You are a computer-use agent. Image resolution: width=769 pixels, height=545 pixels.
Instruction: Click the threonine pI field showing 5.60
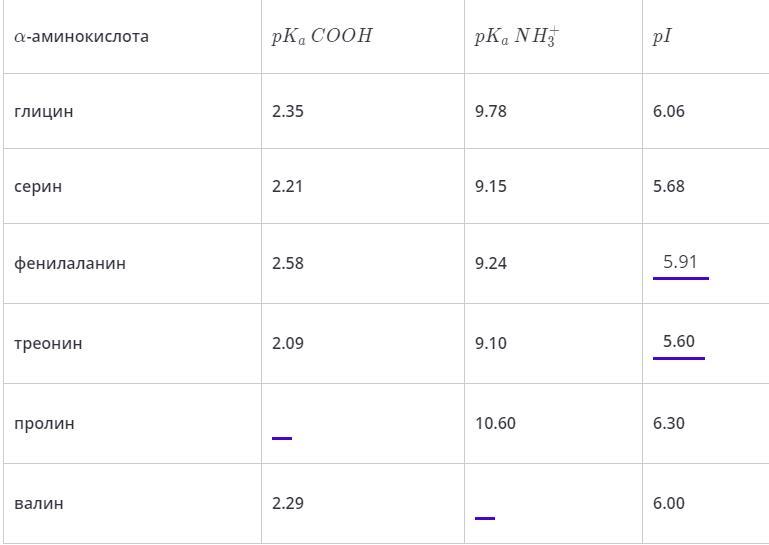tap(678, 343)
